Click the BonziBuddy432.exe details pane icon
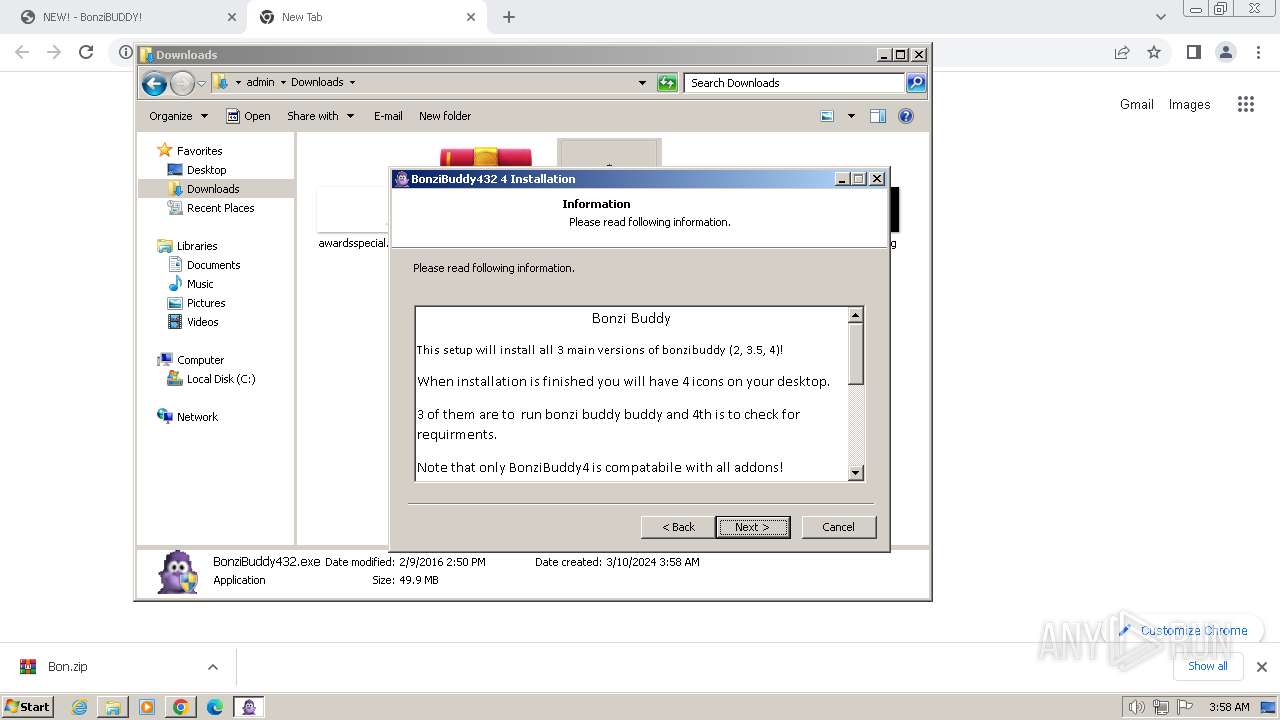Image resolution: width=1280 pixels, height=720 pixels. [x=178, y=572]
